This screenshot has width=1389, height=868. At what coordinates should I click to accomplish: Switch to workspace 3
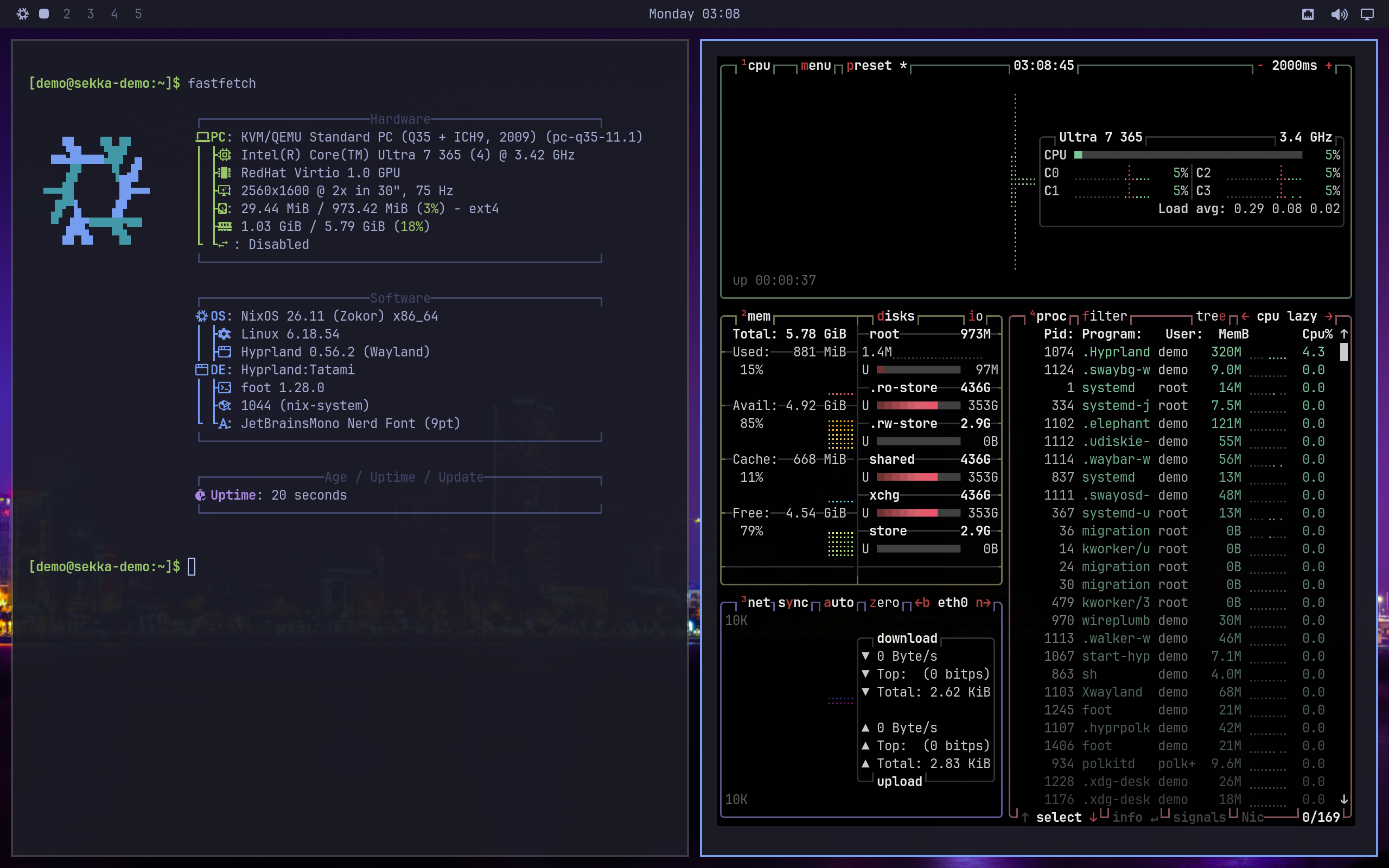[91, 14]
